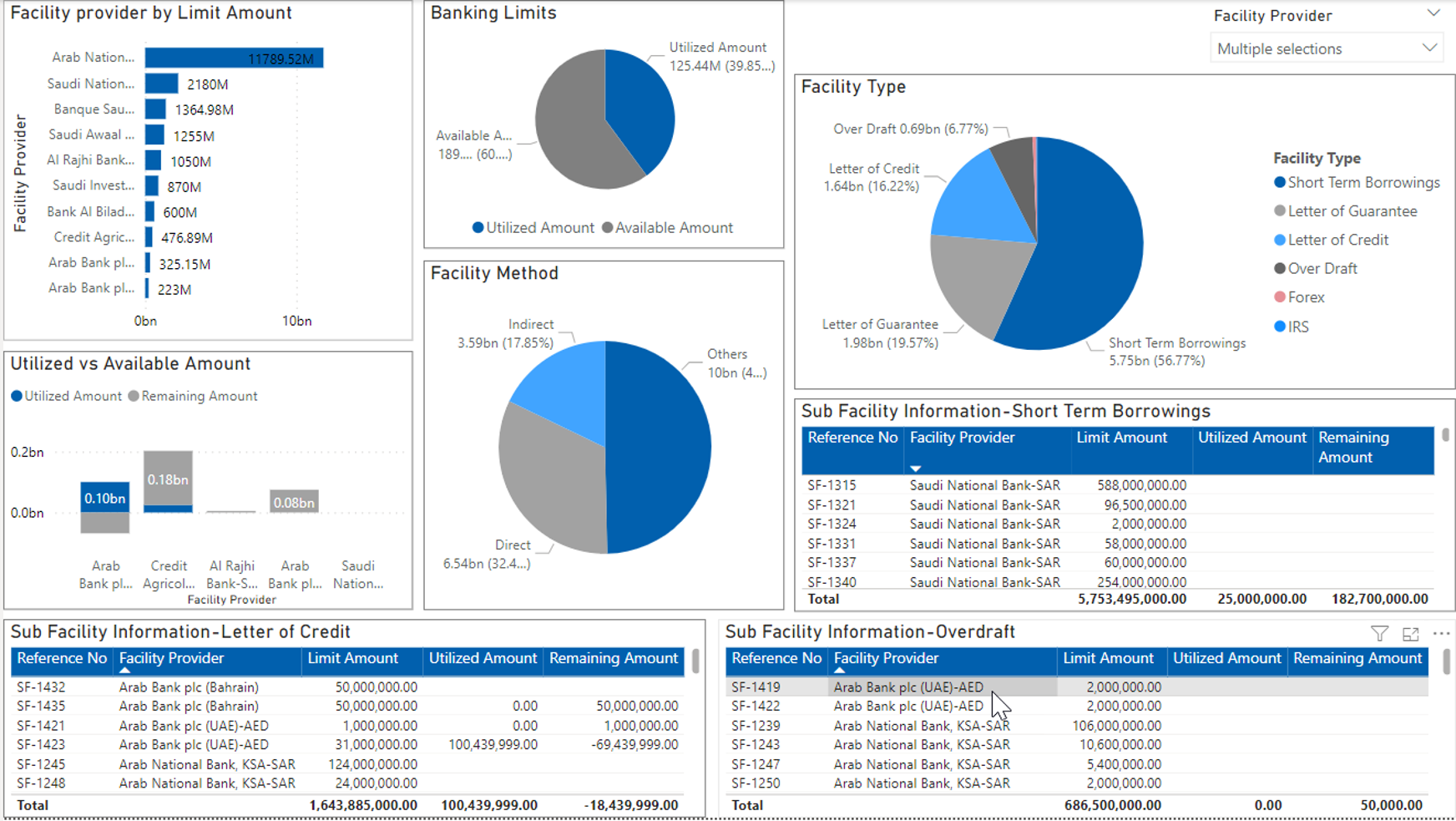This screenshot has width=1456, height=821.
Task: Click the filter icon on Overdraft table
Action: [1379, 635]
